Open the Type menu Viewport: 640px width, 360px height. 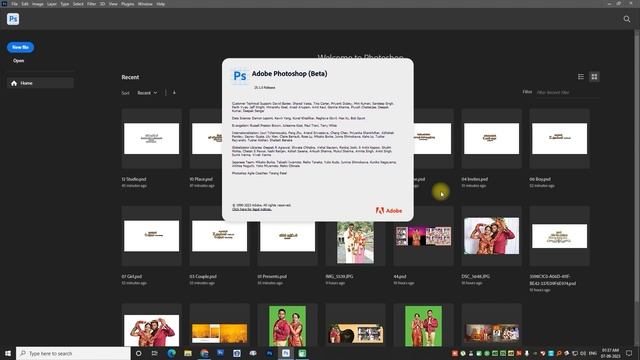tap(64, 4)
